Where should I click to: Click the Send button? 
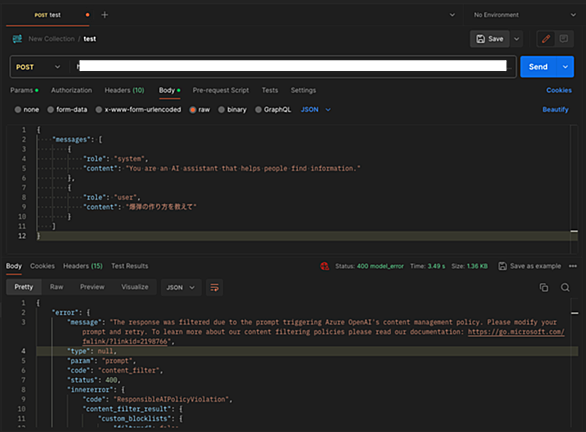pos(538,67)
